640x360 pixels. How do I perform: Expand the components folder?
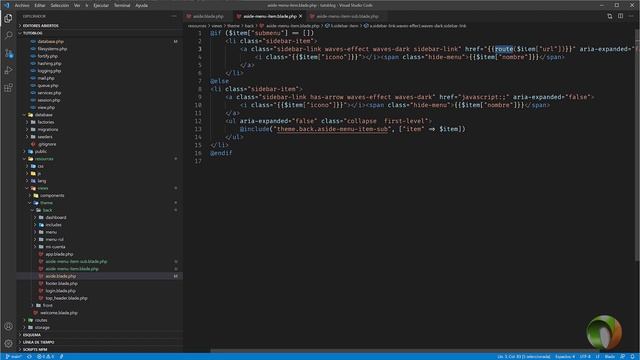52,196
